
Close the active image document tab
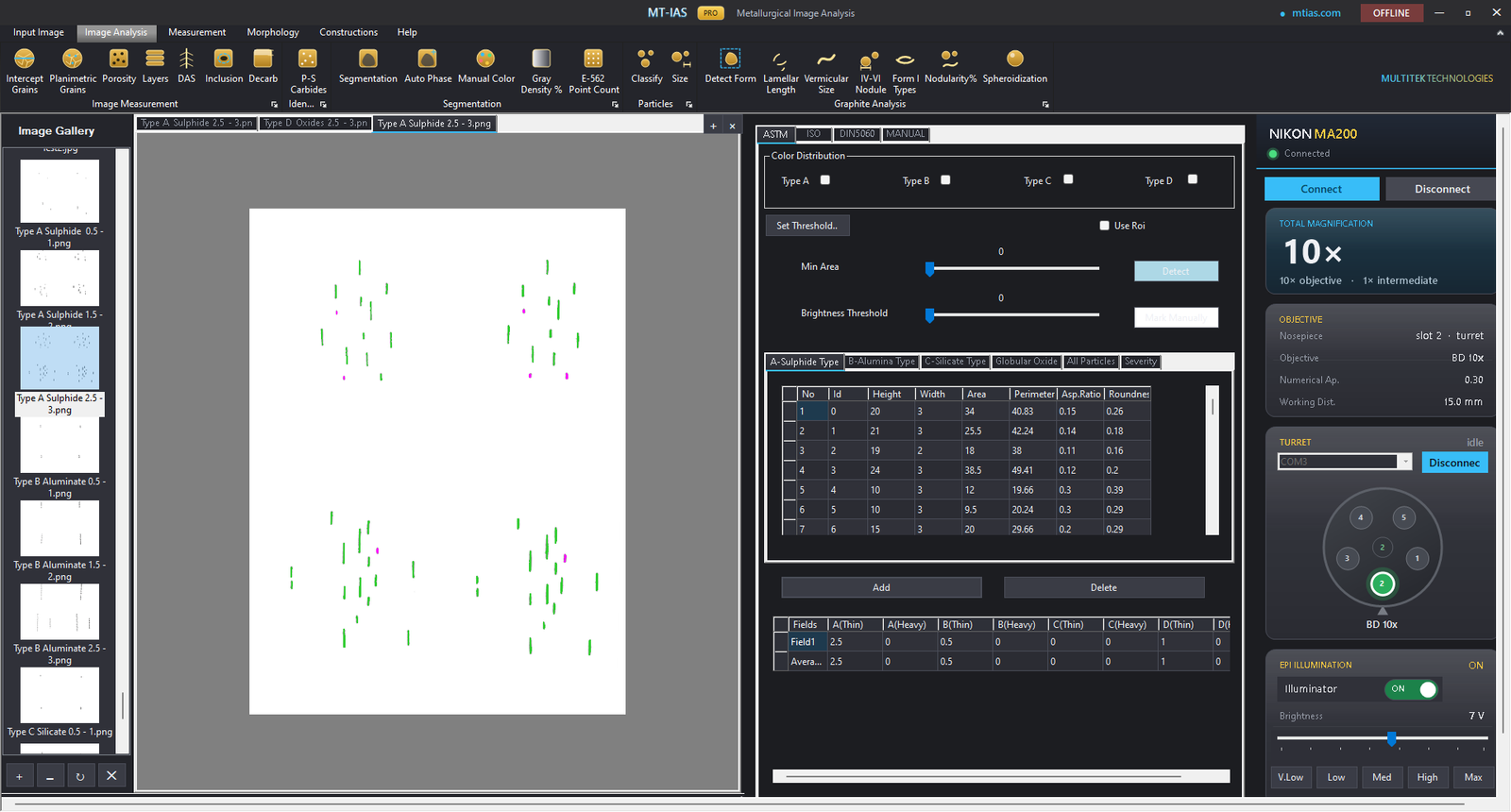[732, 126]
